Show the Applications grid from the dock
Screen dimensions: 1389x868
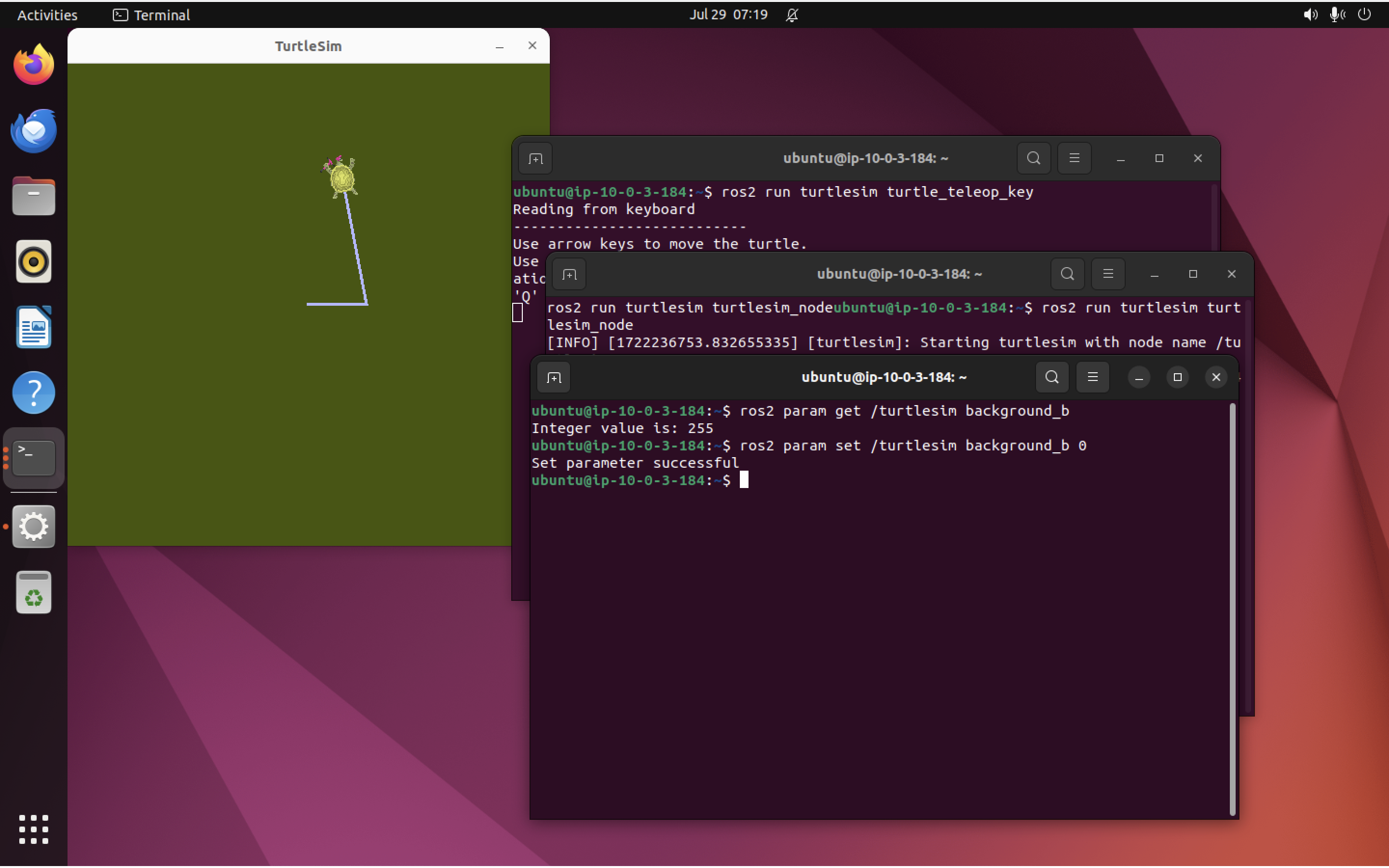click(x=33, y=829)
